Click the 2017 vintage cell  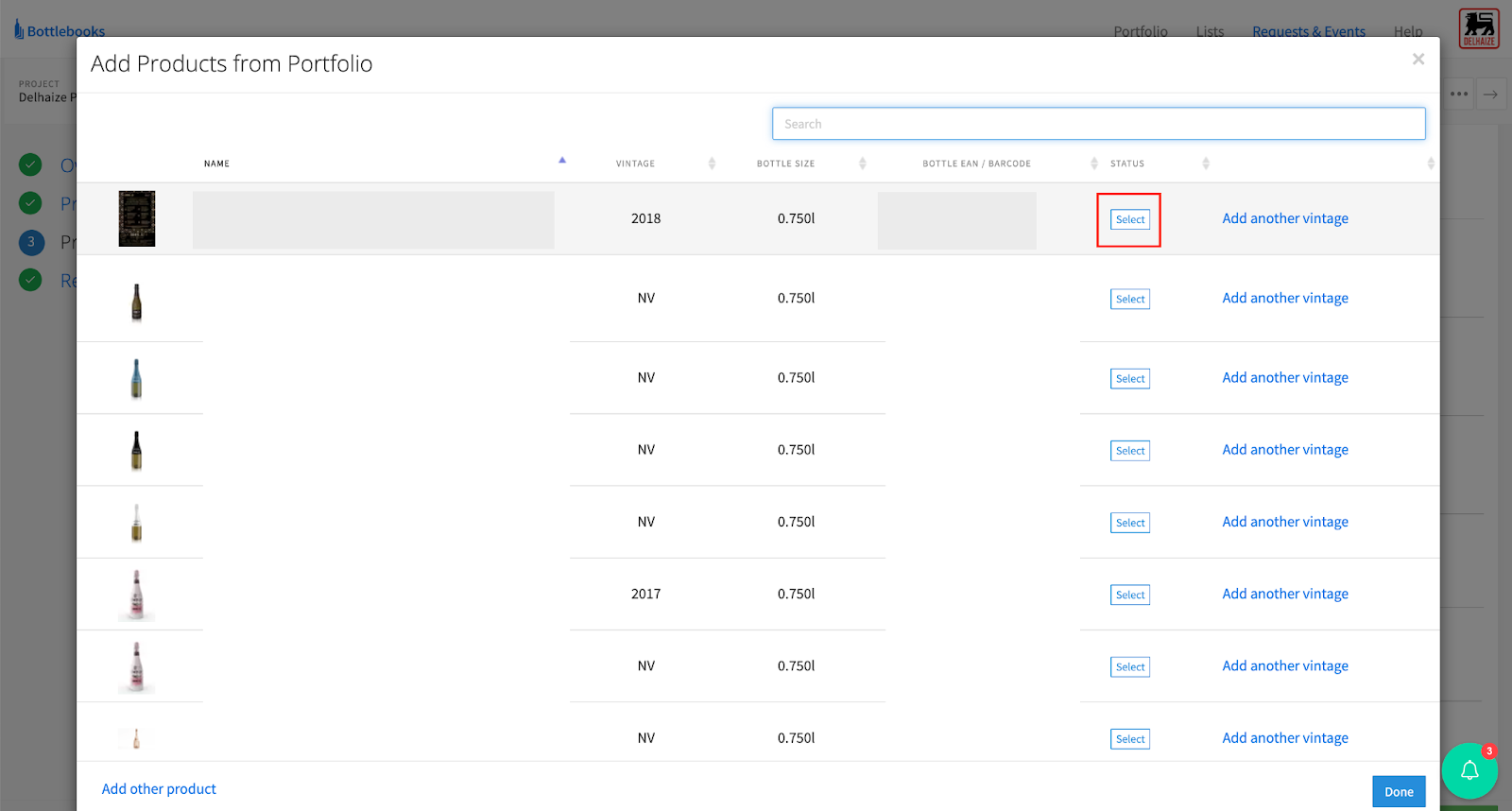(x=645, y=594)
